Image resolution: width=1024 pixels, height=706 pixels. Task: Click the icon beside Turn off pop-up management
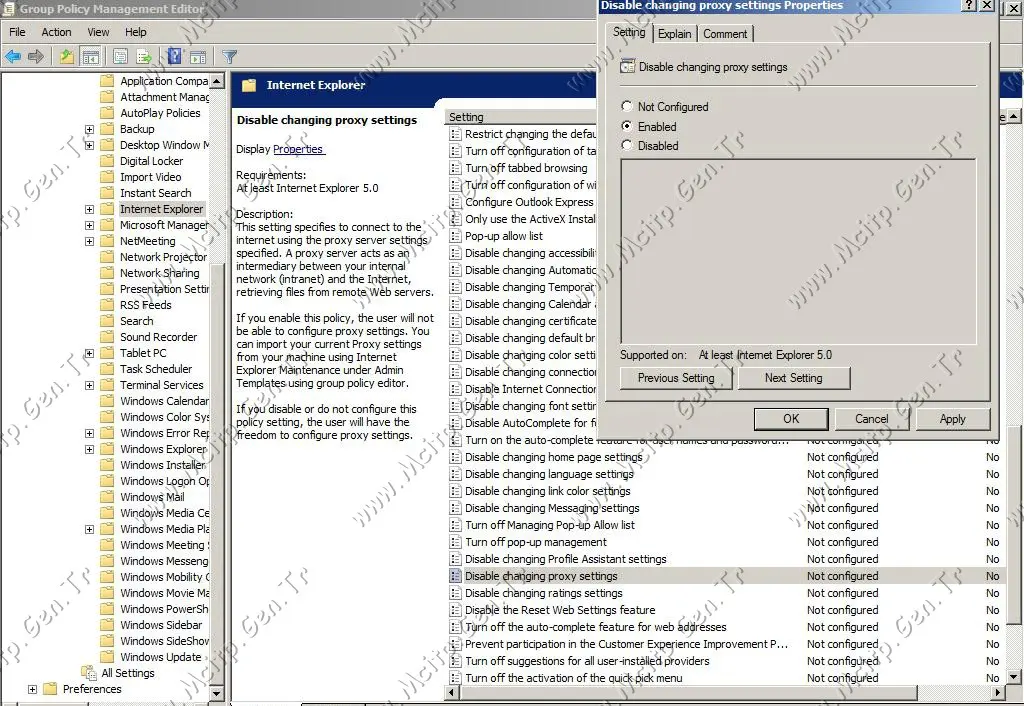[455, 542]
